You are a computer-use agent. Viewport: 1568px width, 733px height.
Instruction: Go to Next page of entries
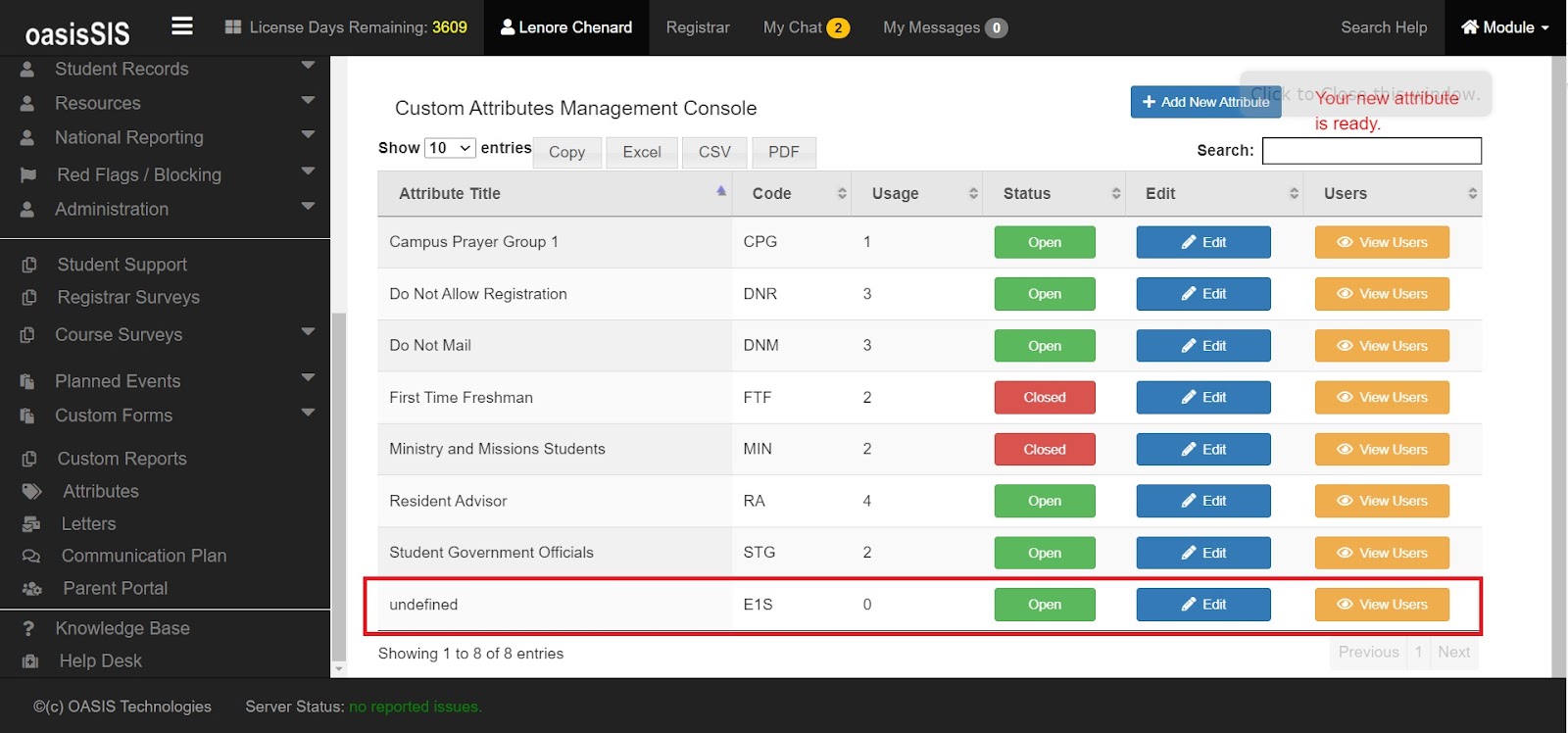[1453, 653]
